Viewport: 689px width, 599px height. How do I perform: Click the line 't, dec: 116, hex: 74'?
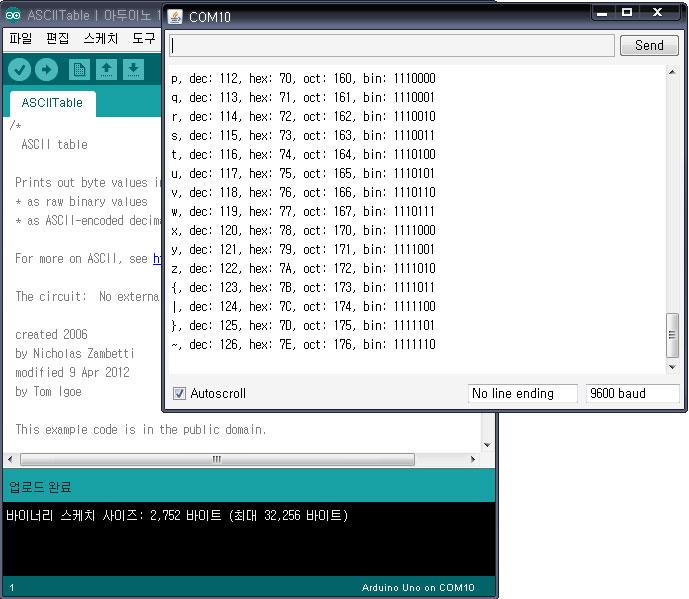coord(303,154)
